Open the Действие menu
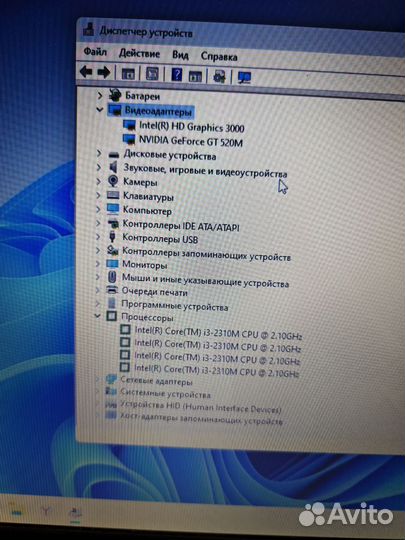Viewport: 405px width, 540px height. (x=139, y=53)
